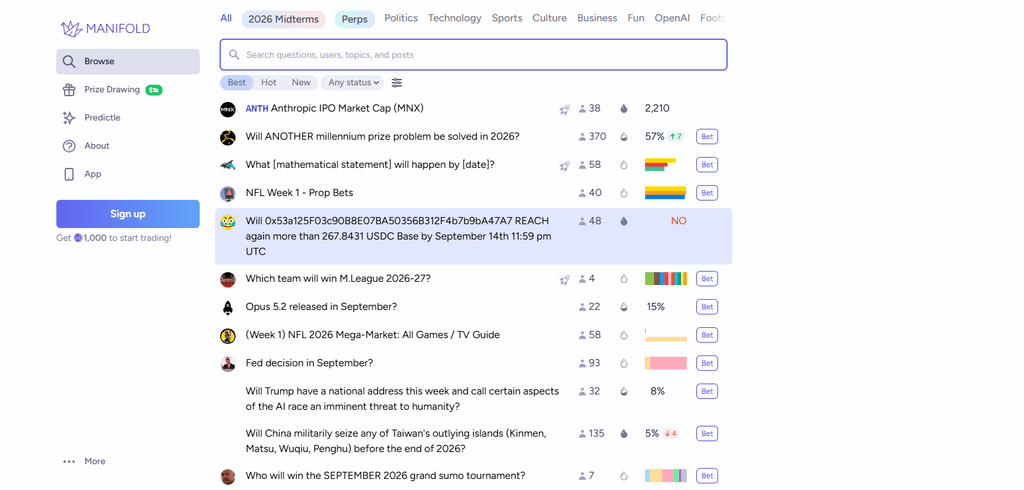Viewport: 1024px width, 490px height.
Task: Click Bet on M.League row
Action: click(707, 278)
